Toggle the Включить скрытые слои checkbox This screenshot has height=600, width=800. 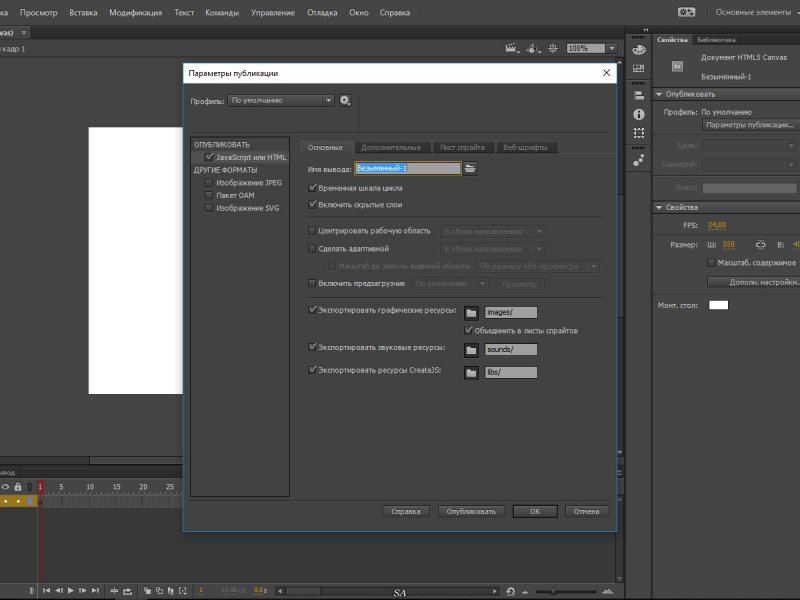(x=312, y=204)
